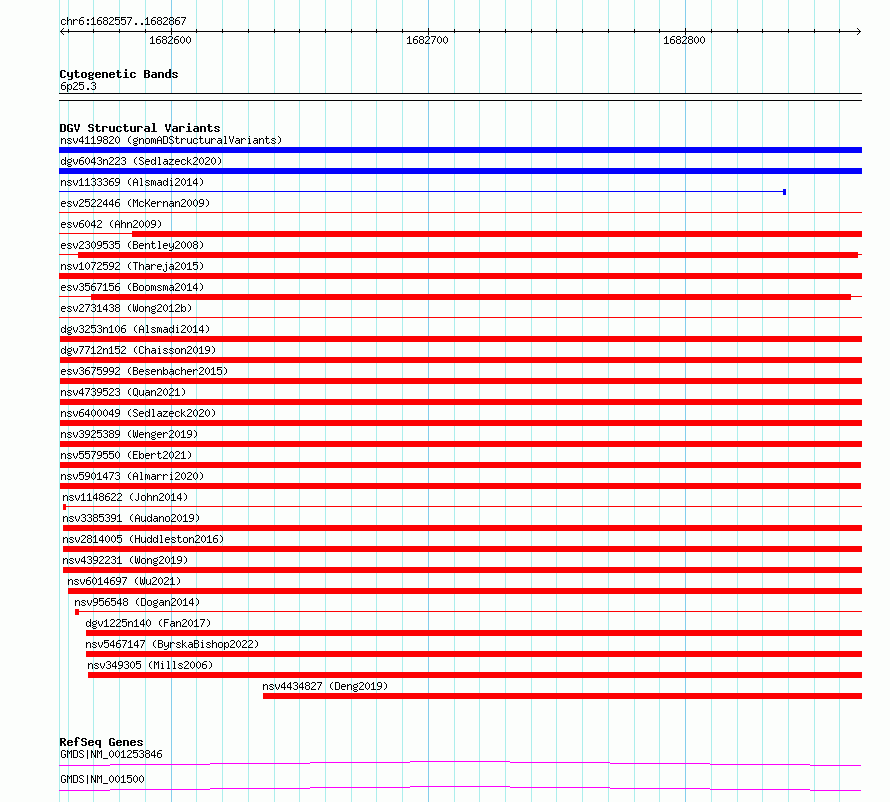
Task: Select the dgv6043n223 (Sedlazeck2020) variant label
Action: point(141,161)
